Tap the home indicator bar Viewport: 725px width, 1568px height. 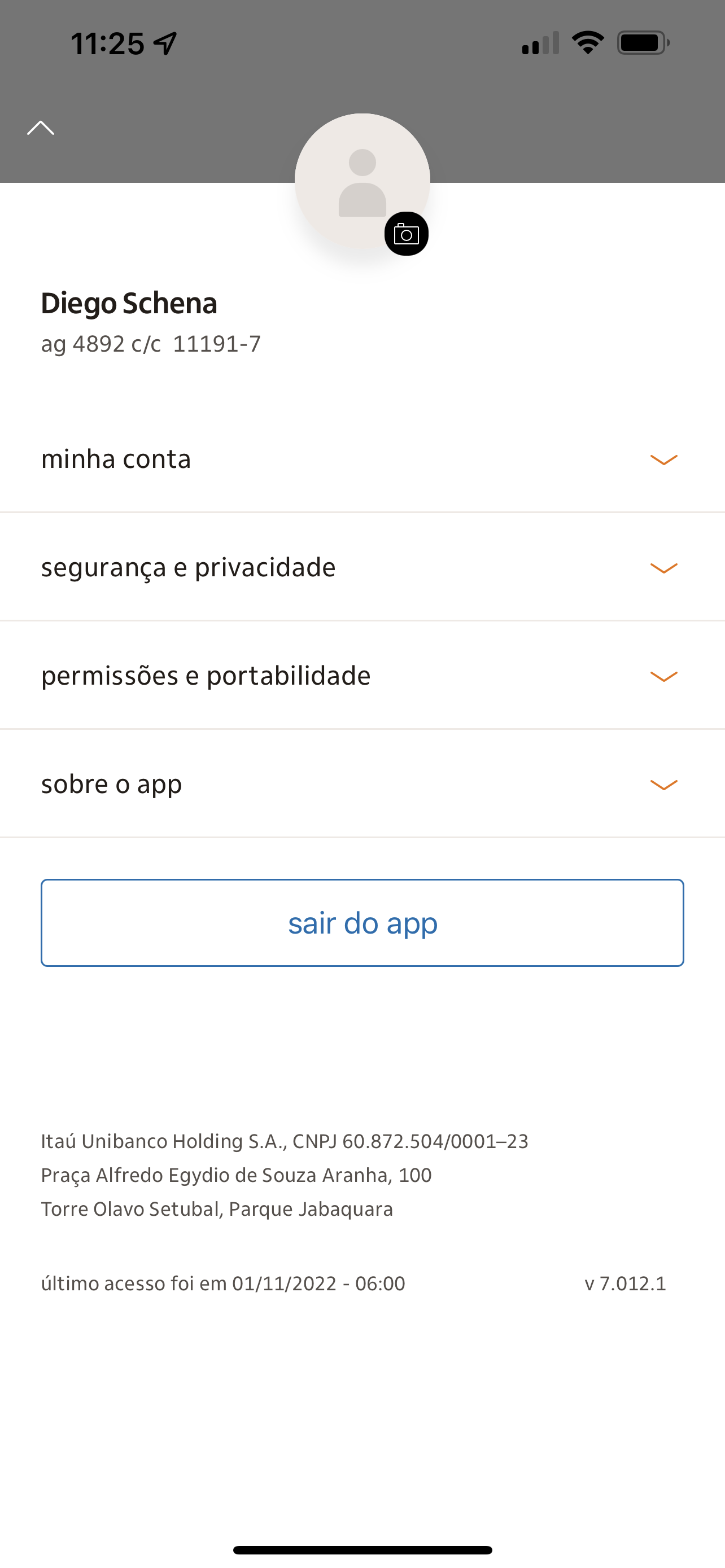(362, 1550)
